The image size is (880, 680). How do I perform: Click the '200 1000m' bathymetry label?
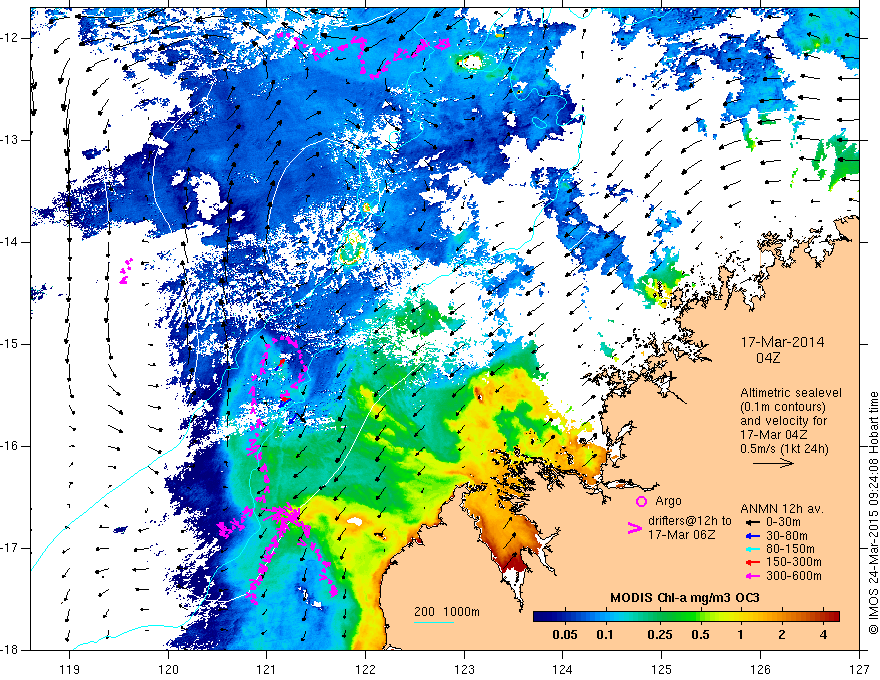[x=447, y=612]
